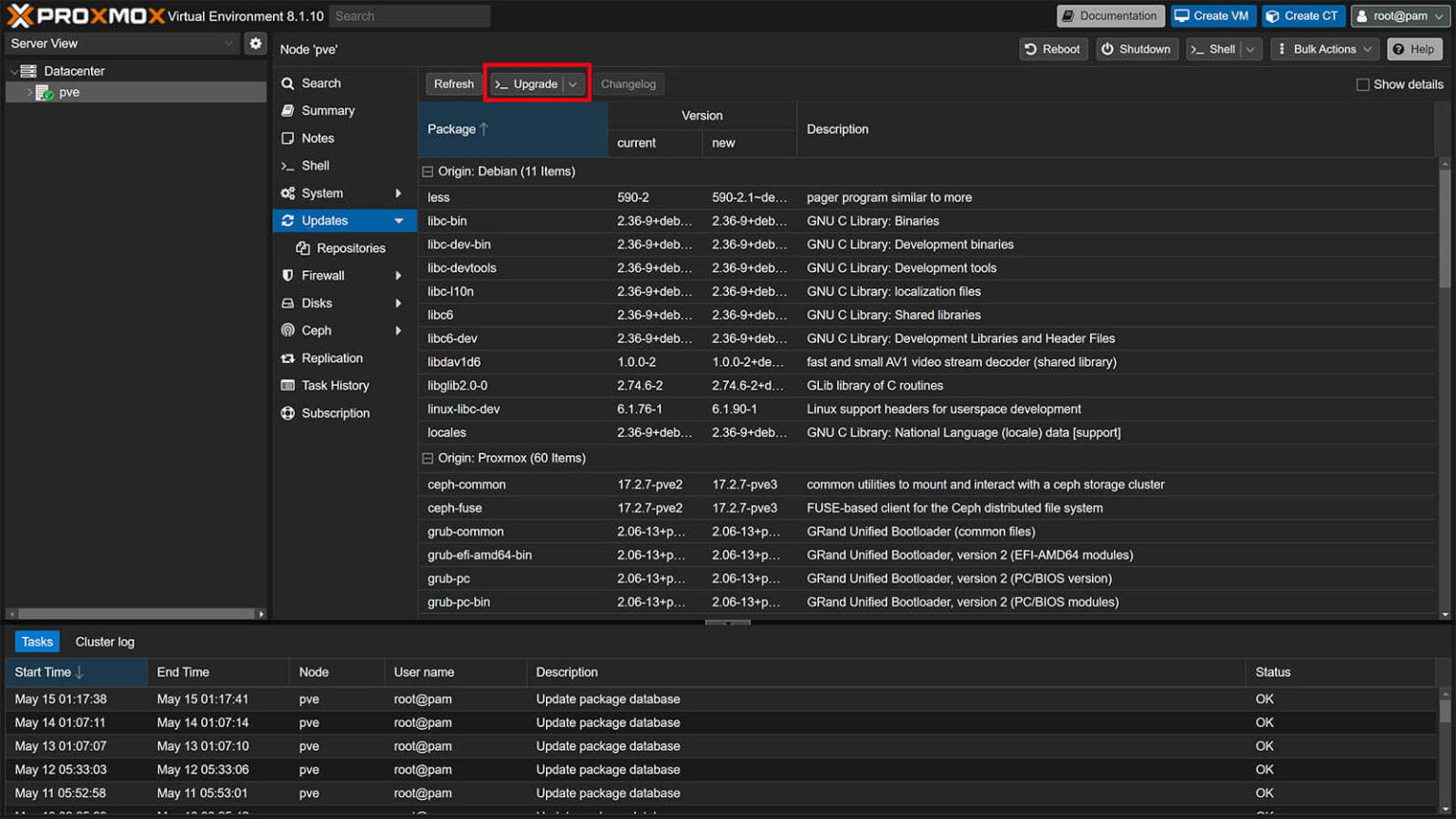Screen dimensions: 1456x819
Task: Select the Notes section in the sidebar
Action: pyautogui.click(x=317, y=137)
